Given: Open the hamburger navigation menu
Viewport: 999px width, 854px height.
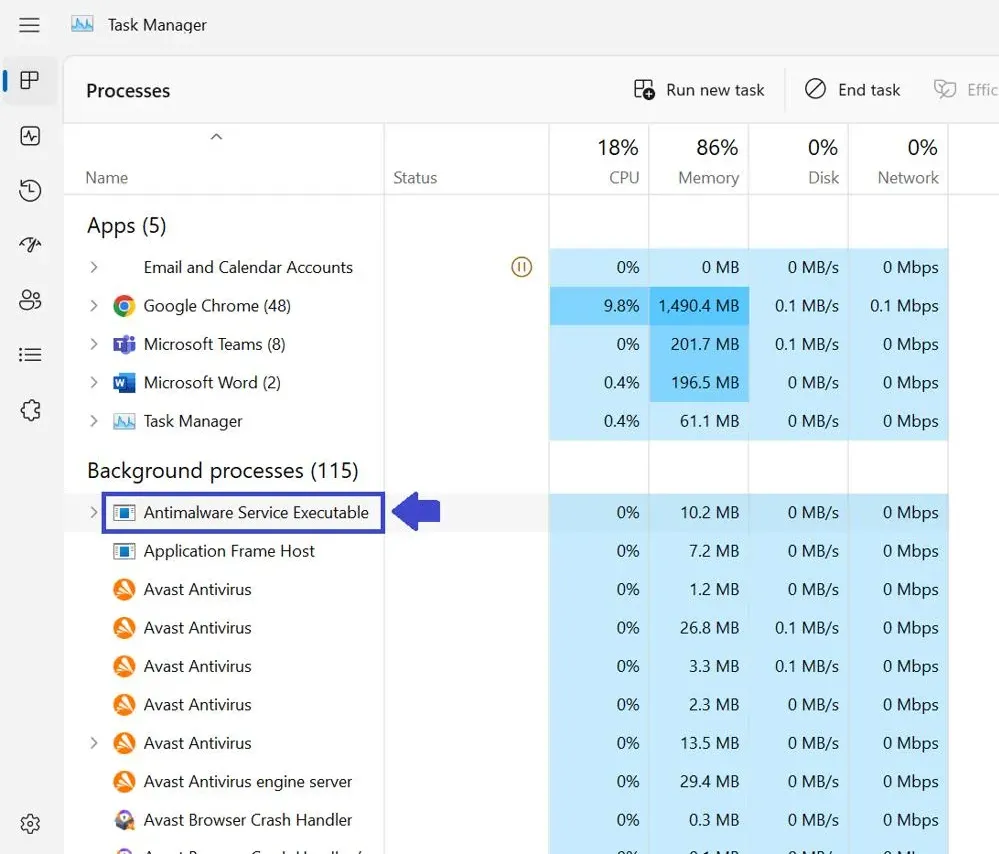Looking at the screenshot, I should click(x=29, y=25).
